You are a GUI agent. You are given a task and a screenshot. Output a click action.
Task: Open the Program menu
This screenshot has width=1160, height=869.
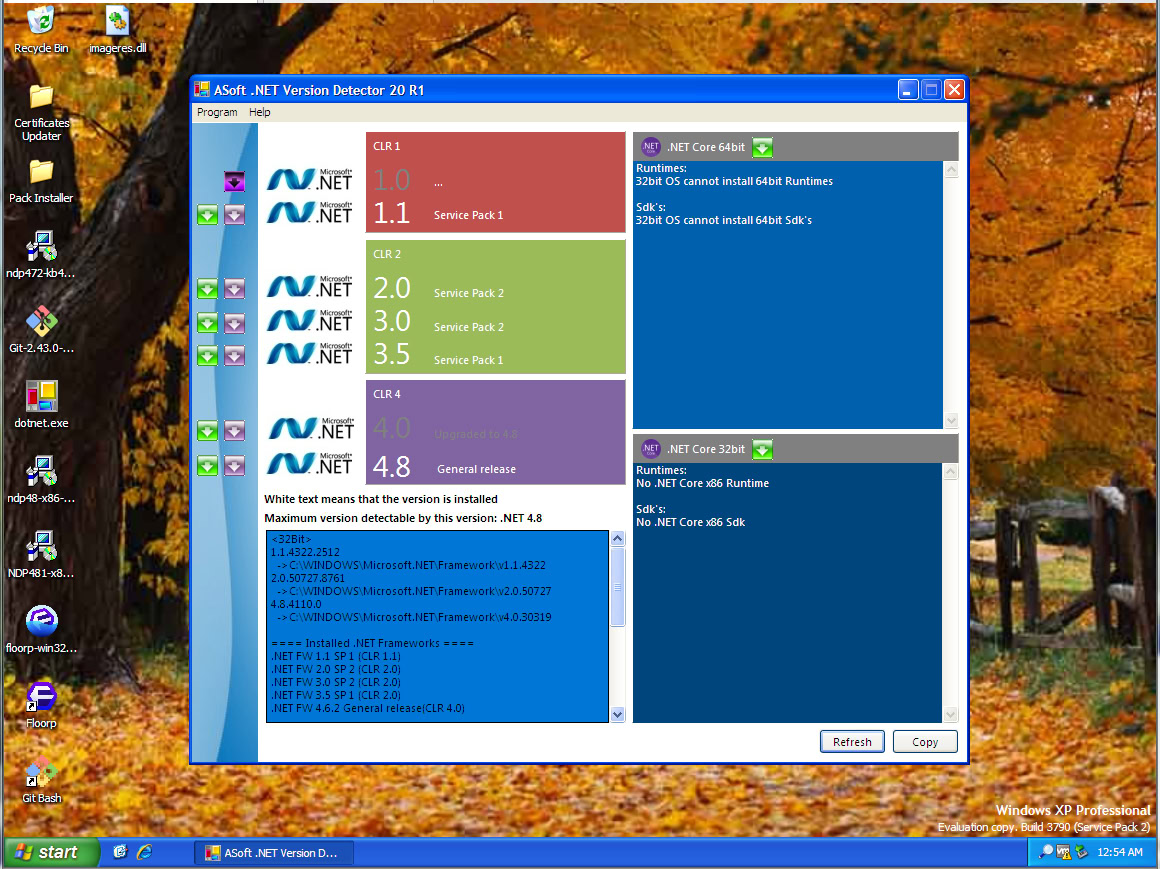point(217,112)
